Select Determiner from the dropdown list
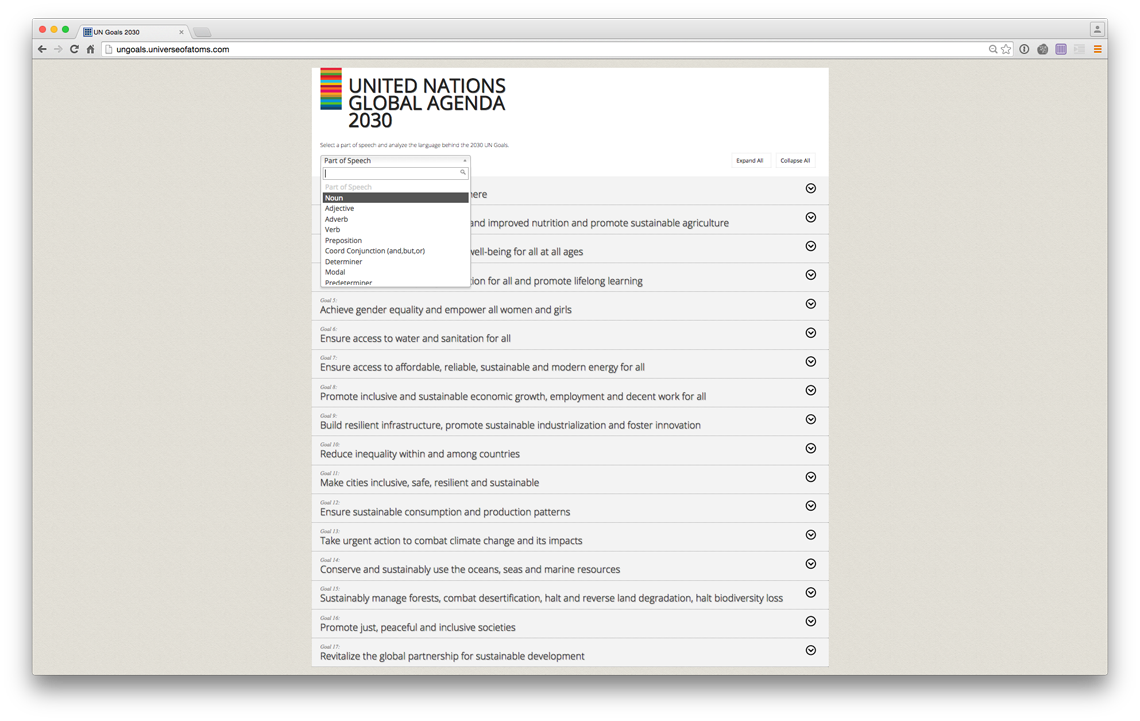 [x=396, y=262]
